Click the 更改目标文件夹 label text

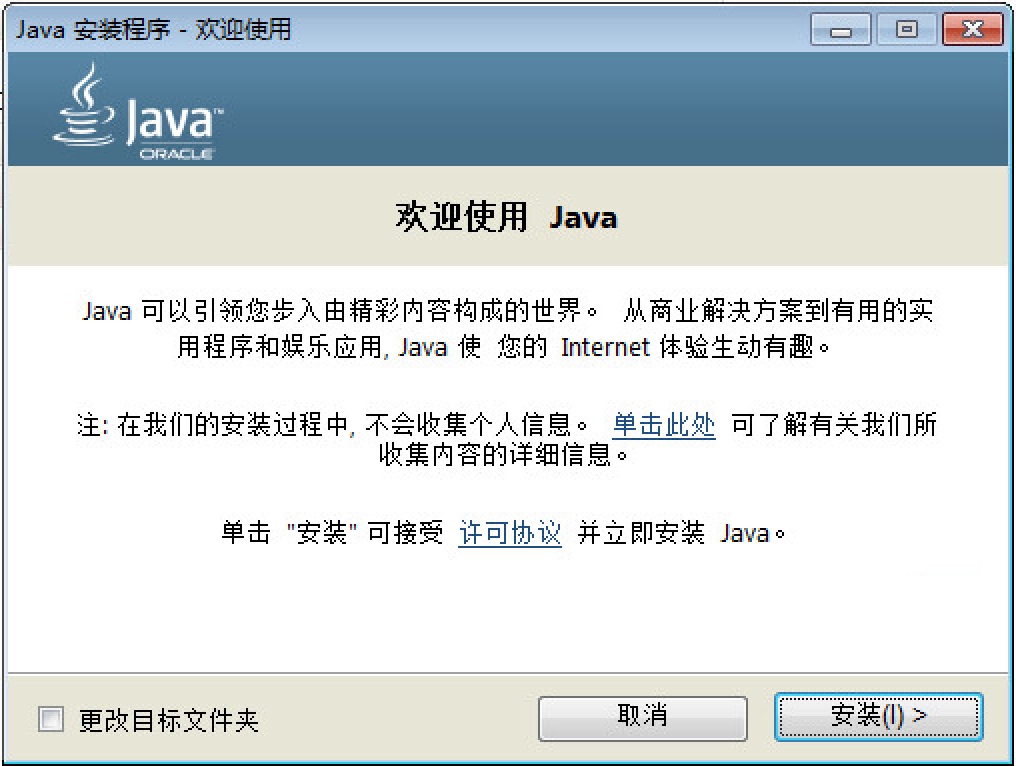(168, 720)
